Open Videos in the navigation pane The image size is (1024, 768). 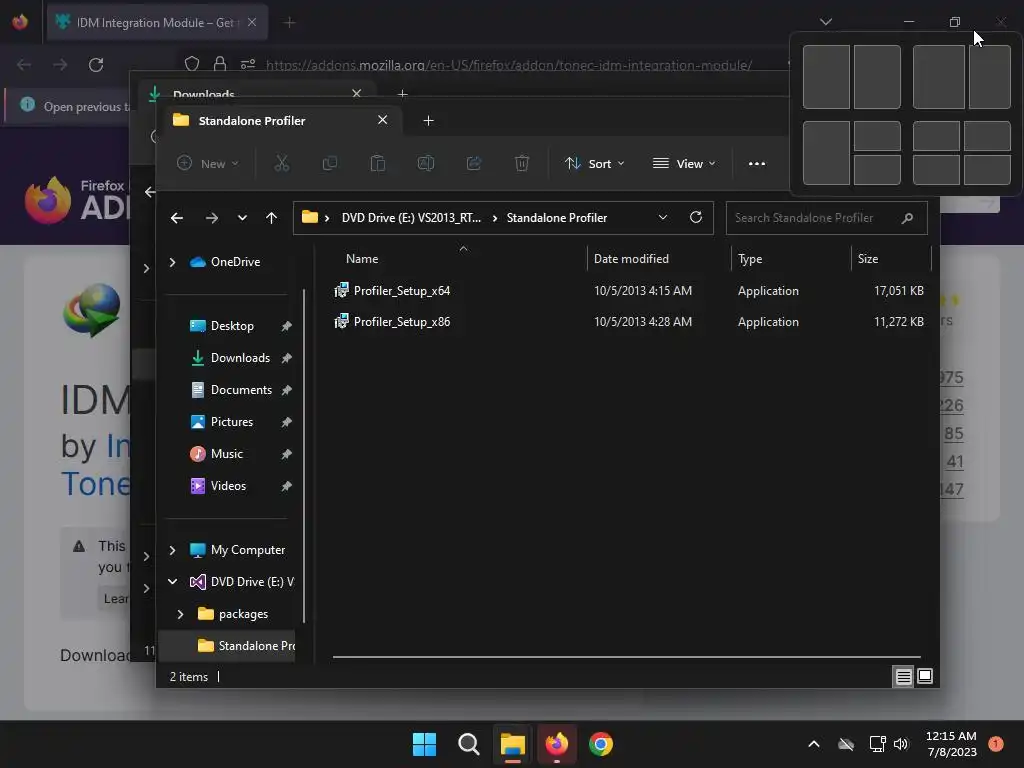pos(228,486)
